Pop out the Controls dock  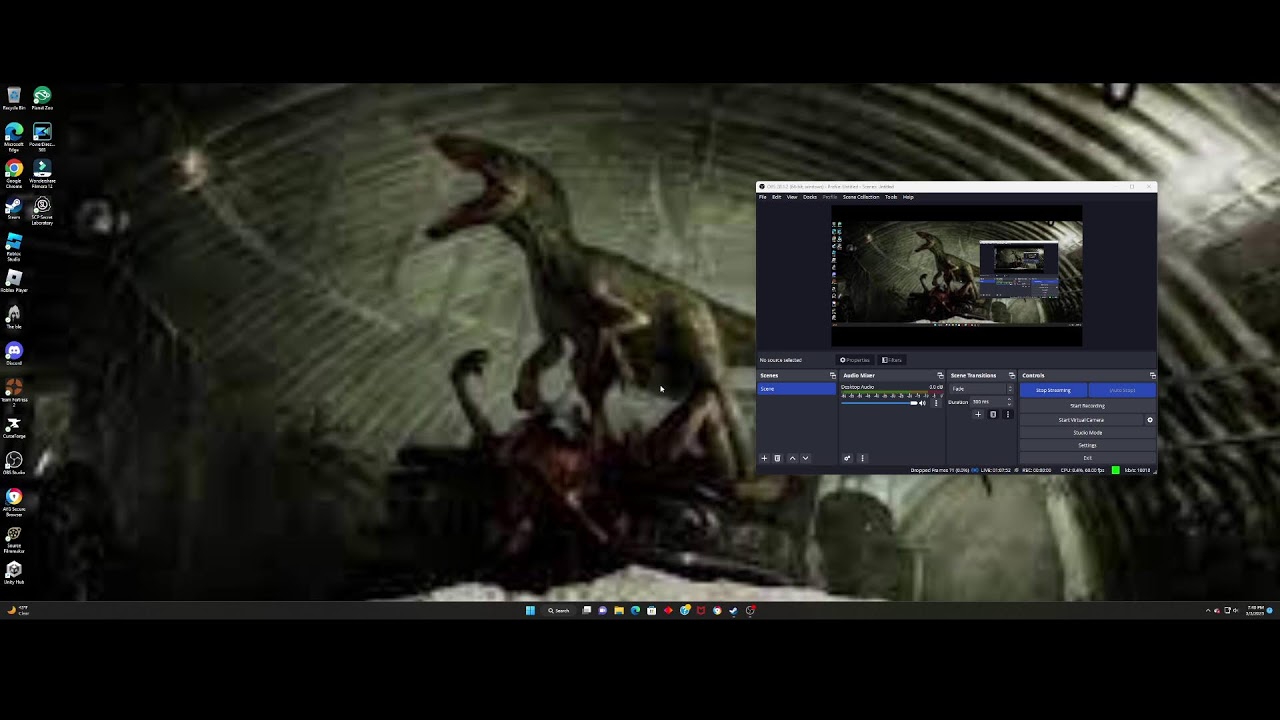pyautogui.click(x=1153, y=375)
